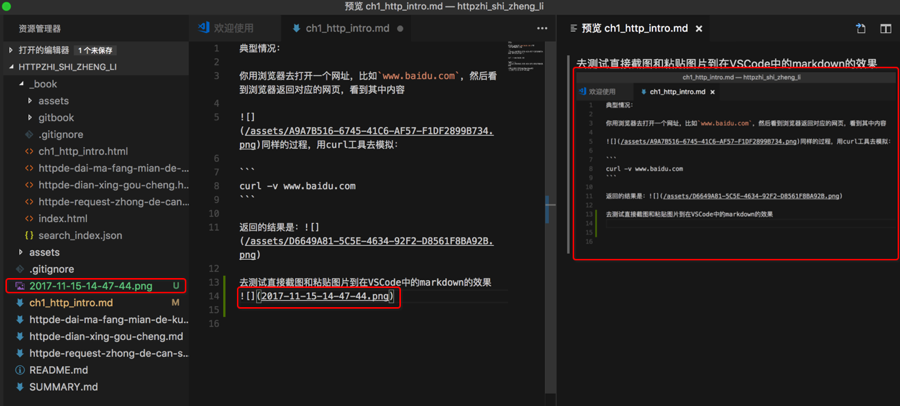Click the image file icon of 2017-11-15-14-47-44.png

20,285
